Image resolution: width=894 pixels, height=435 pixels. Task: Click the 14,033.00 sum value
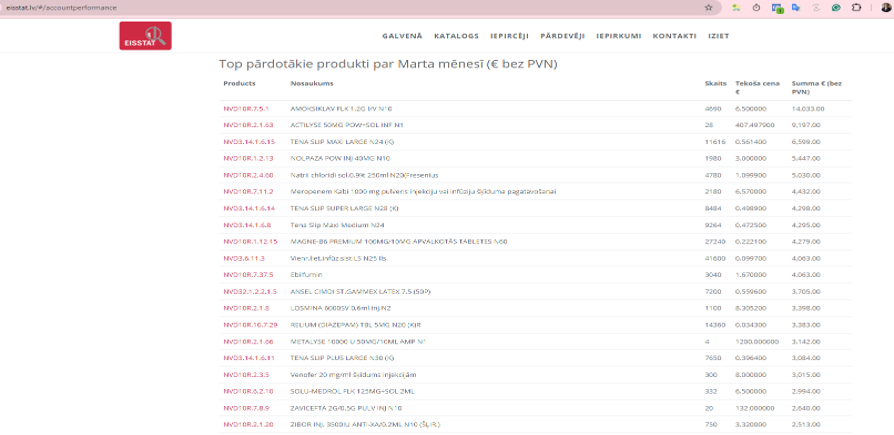(808, 108)
